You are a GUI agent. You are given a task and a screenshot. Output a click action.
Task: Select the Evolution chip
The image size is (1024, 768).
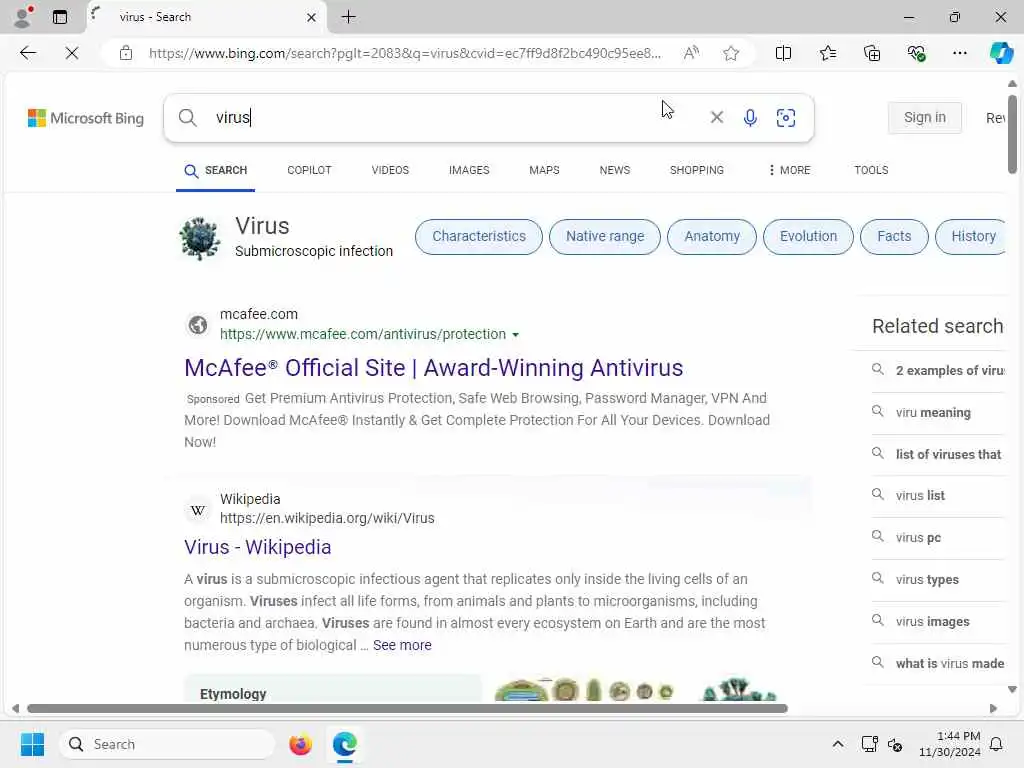808,236
